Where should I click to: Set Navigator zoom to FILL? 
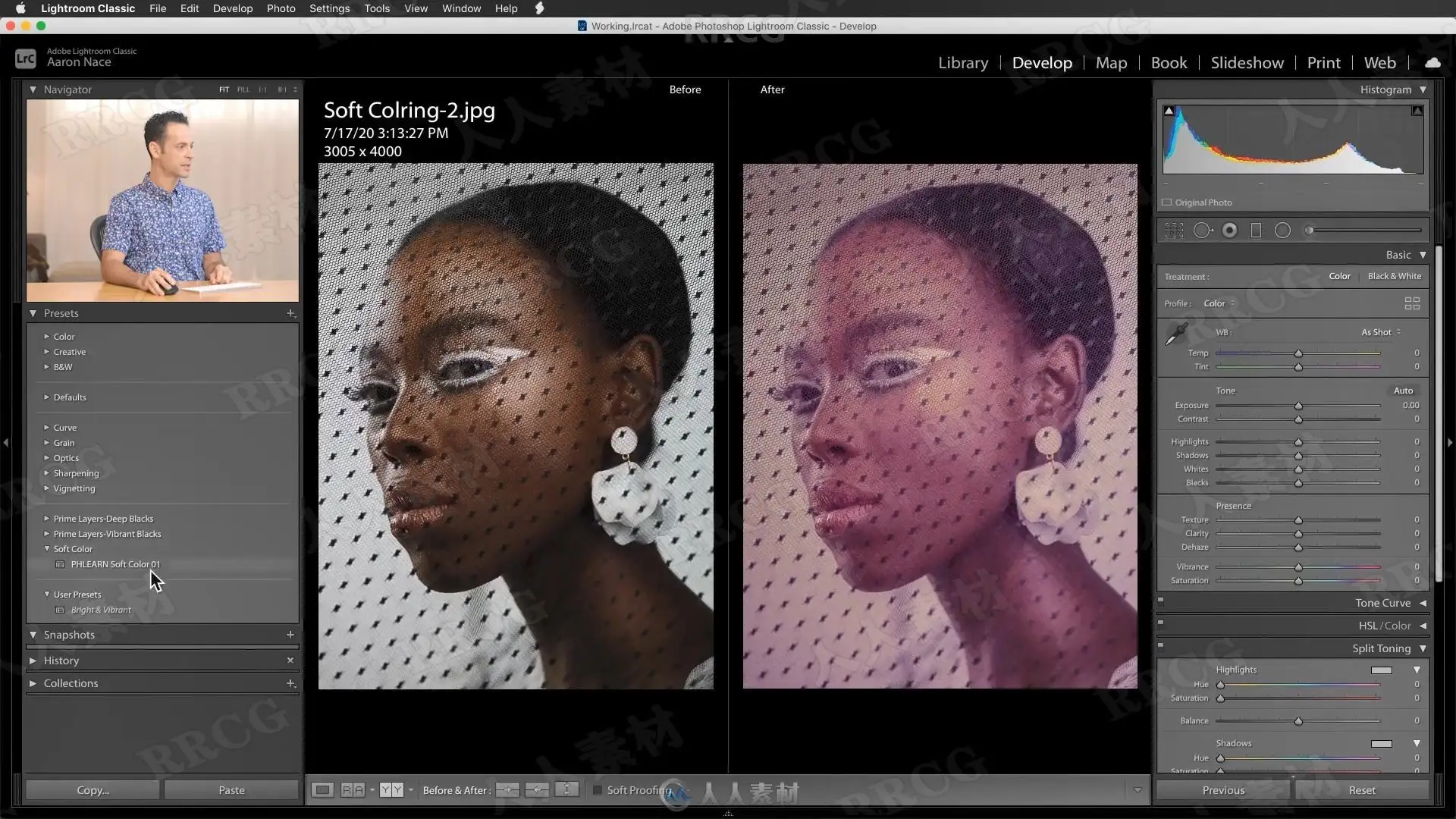[243, 89]
